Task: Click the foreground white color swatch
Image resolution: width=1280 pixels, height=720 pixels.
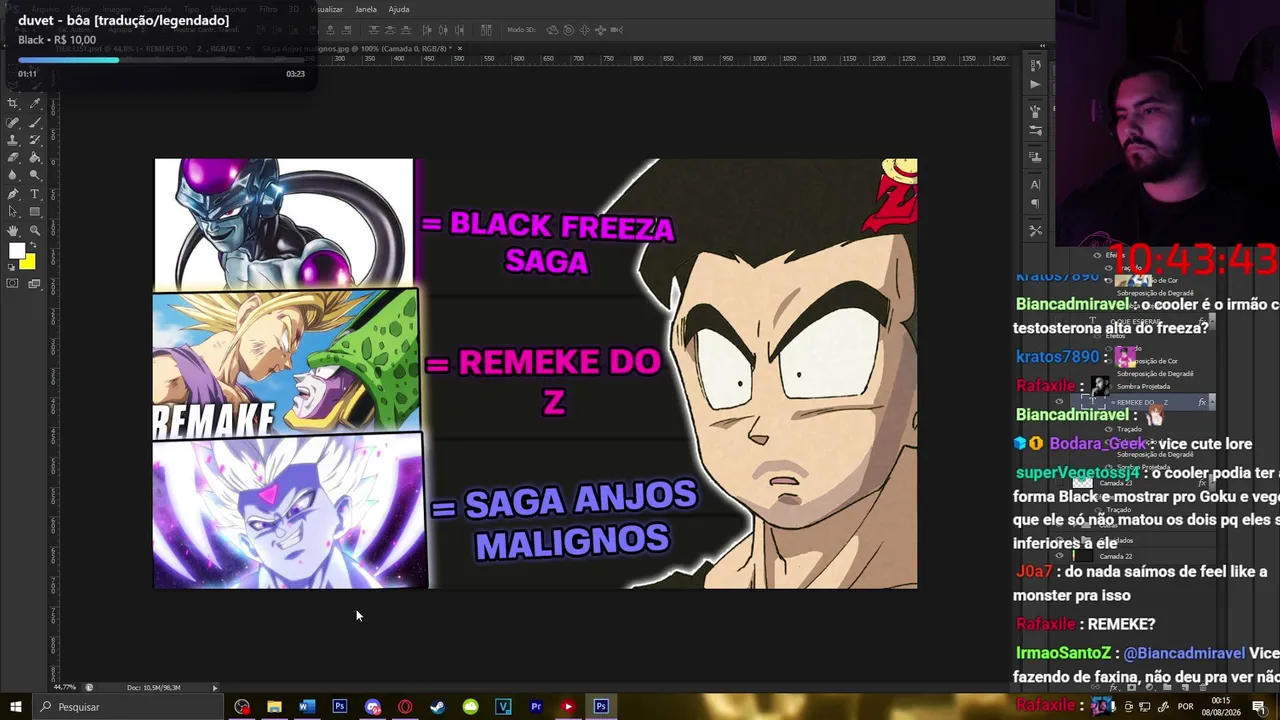Action: pos(17,252)
